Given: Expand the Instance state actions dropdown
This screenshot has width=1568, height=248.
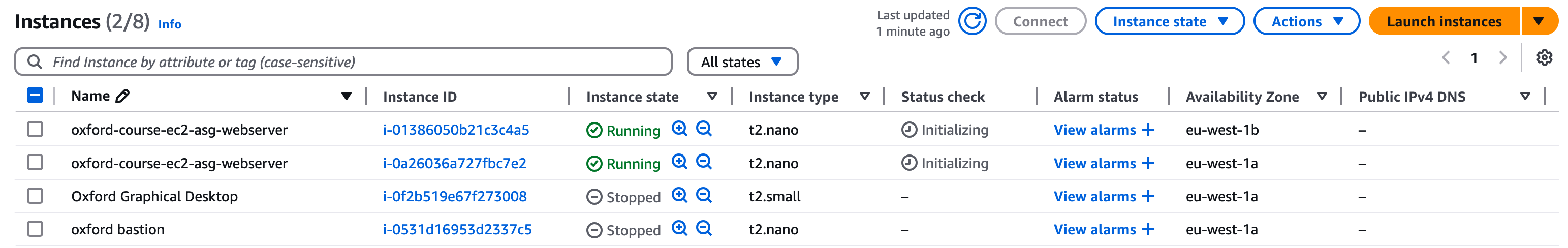Looking at the screenshot, I should [x=1169, y=21].
